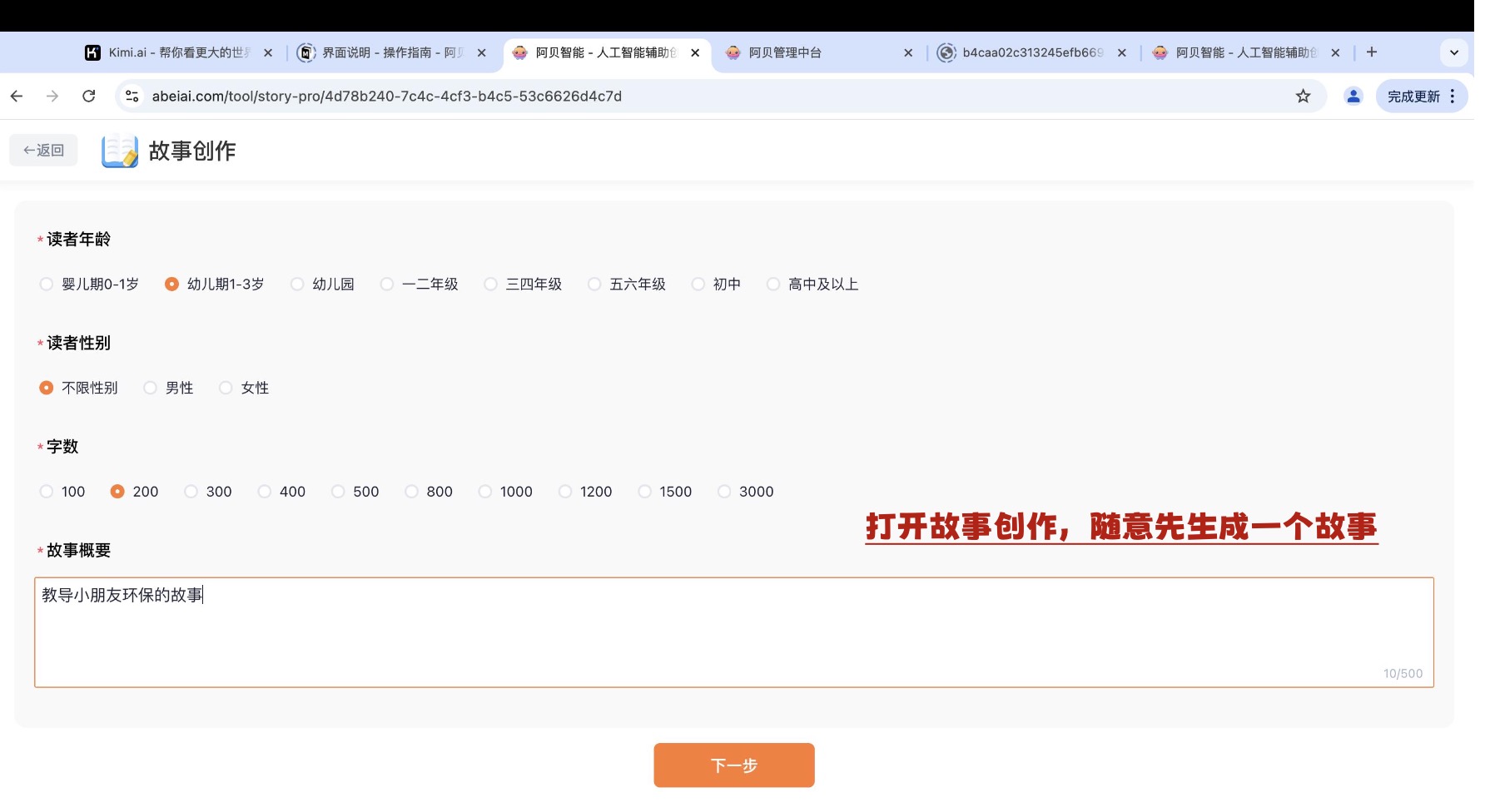1490x812 pixels.
Task: Close the Kimi.ai tab
Action: coord(268,52)
